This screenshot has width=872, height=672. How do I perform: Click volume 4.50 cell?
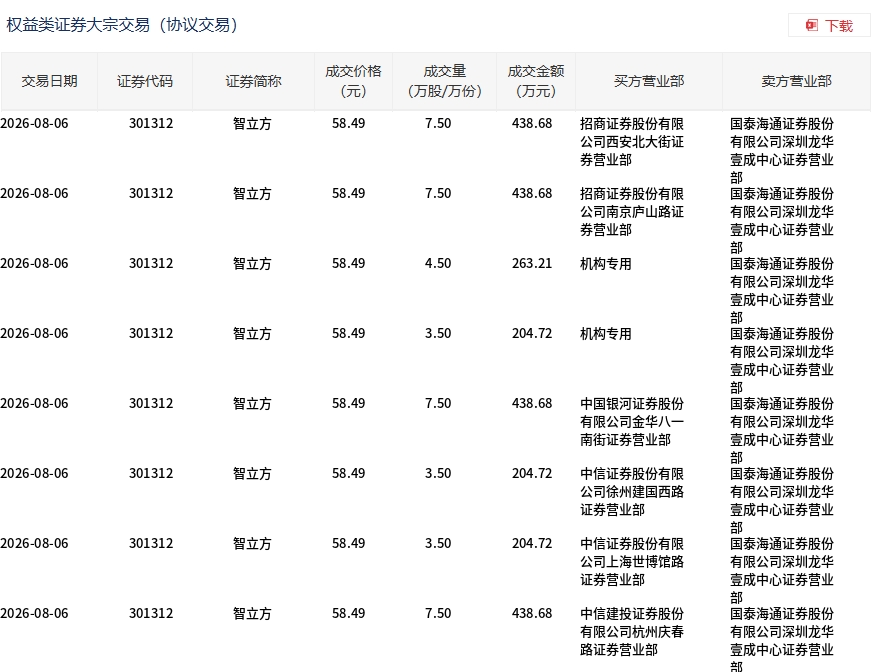click(438, 264)
